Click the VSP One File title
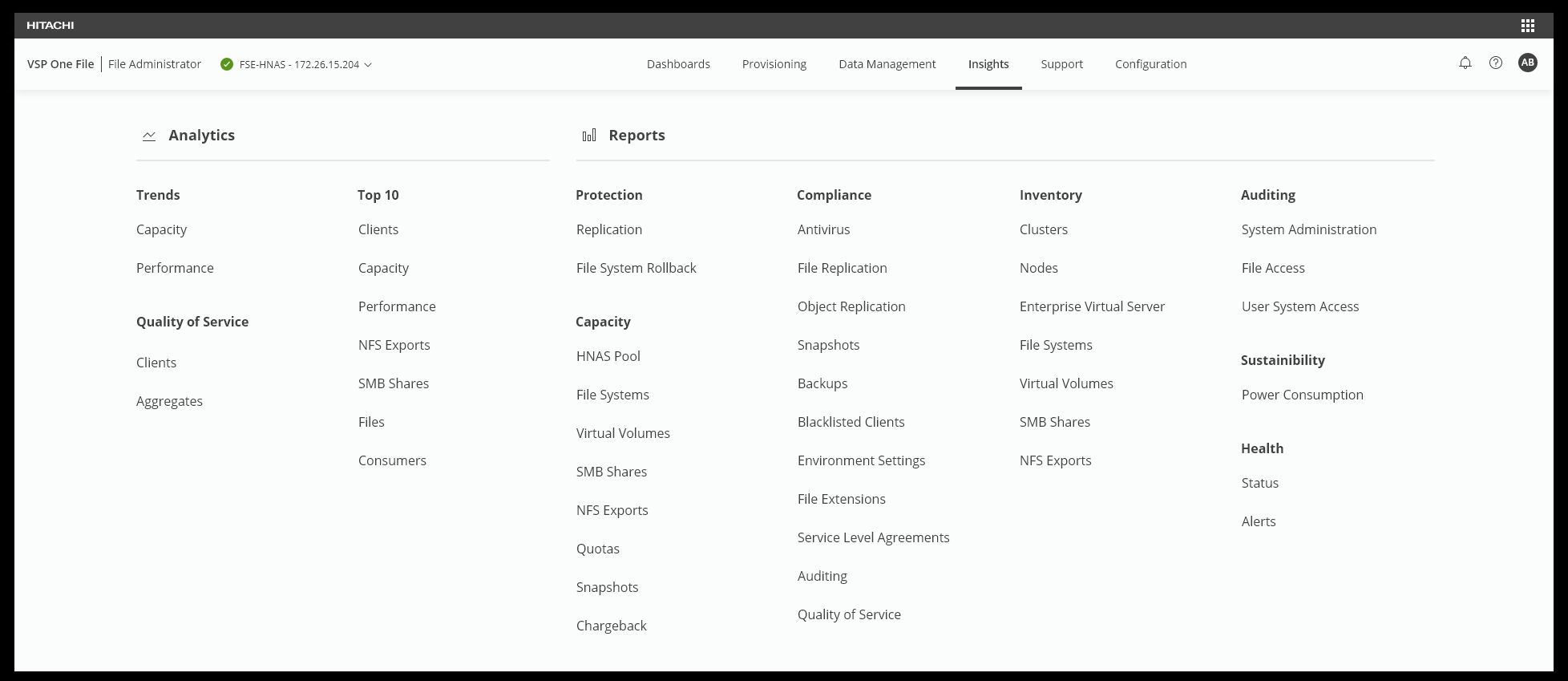1568x681 pixels. (60, 64)
